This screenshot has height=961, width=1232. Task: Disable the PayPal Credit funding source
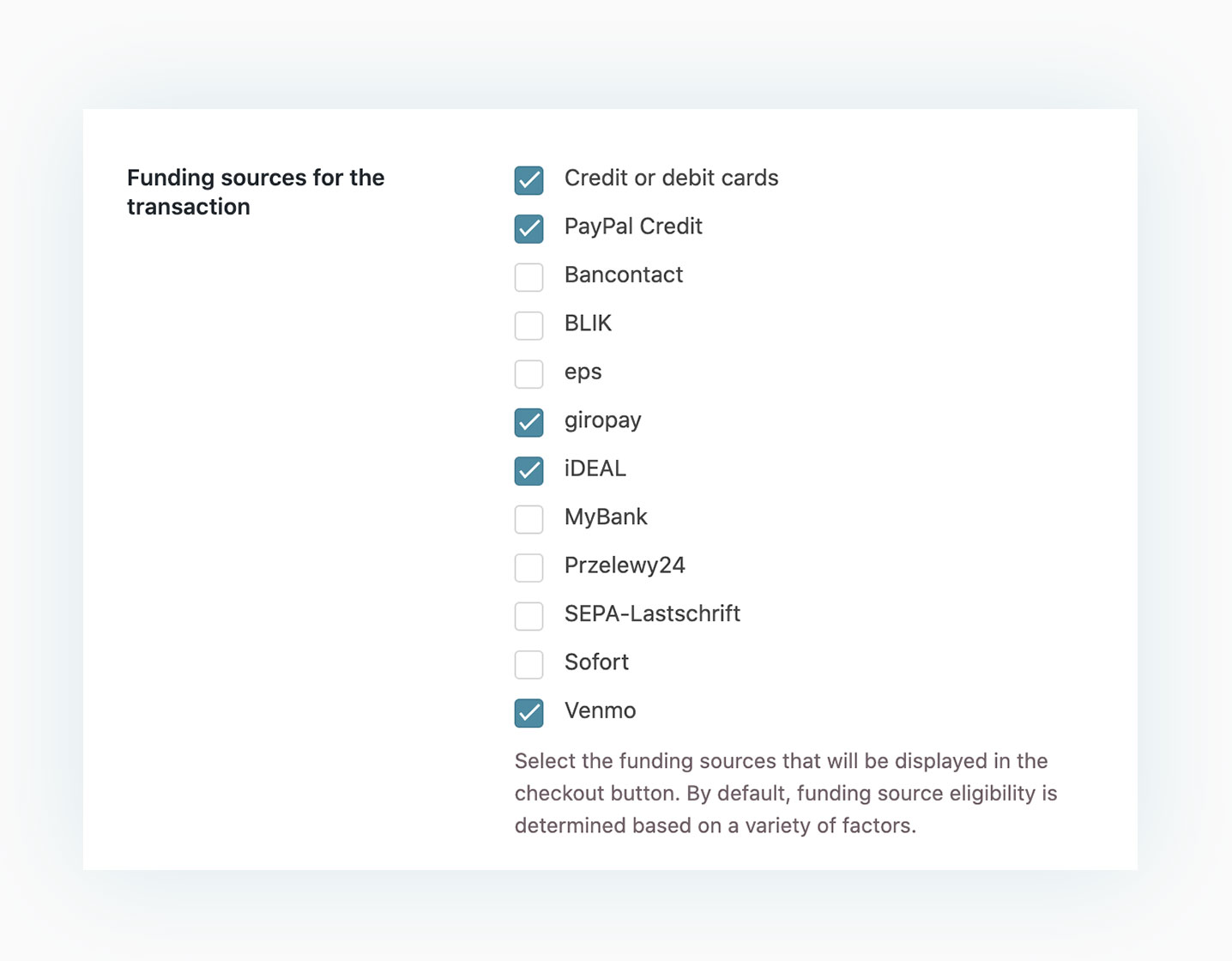click(x=528, y=228)
